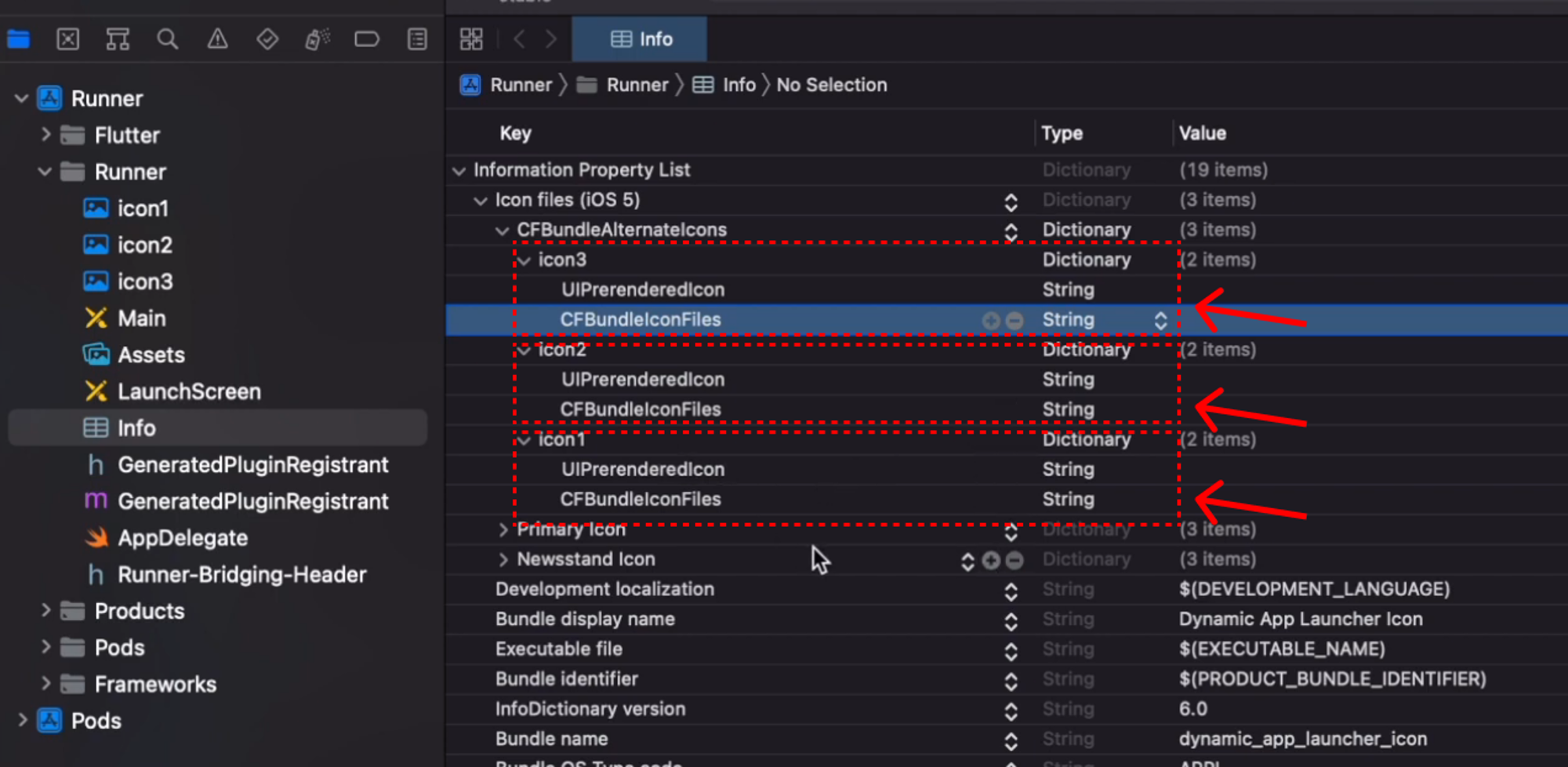This screenshot has height=767, width=1568.
Task: Collapse the Runner project root
Action: click(21, 99)
